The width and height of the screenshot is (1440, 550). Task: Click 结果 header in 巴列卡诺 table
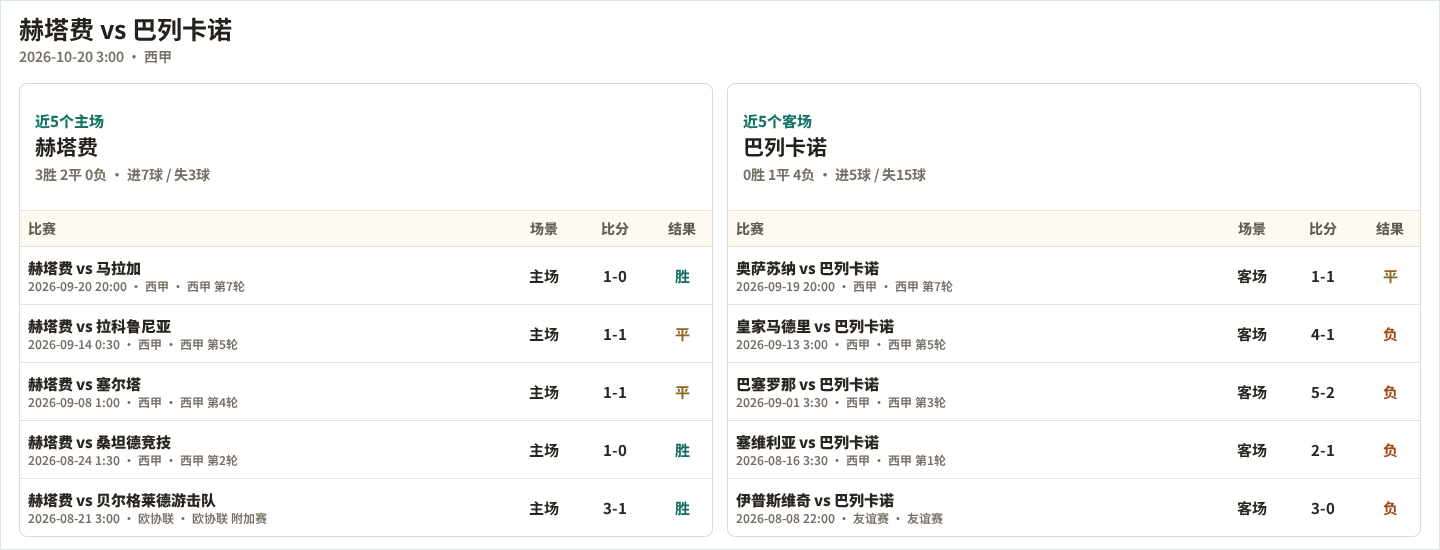tap(1390, 229)
